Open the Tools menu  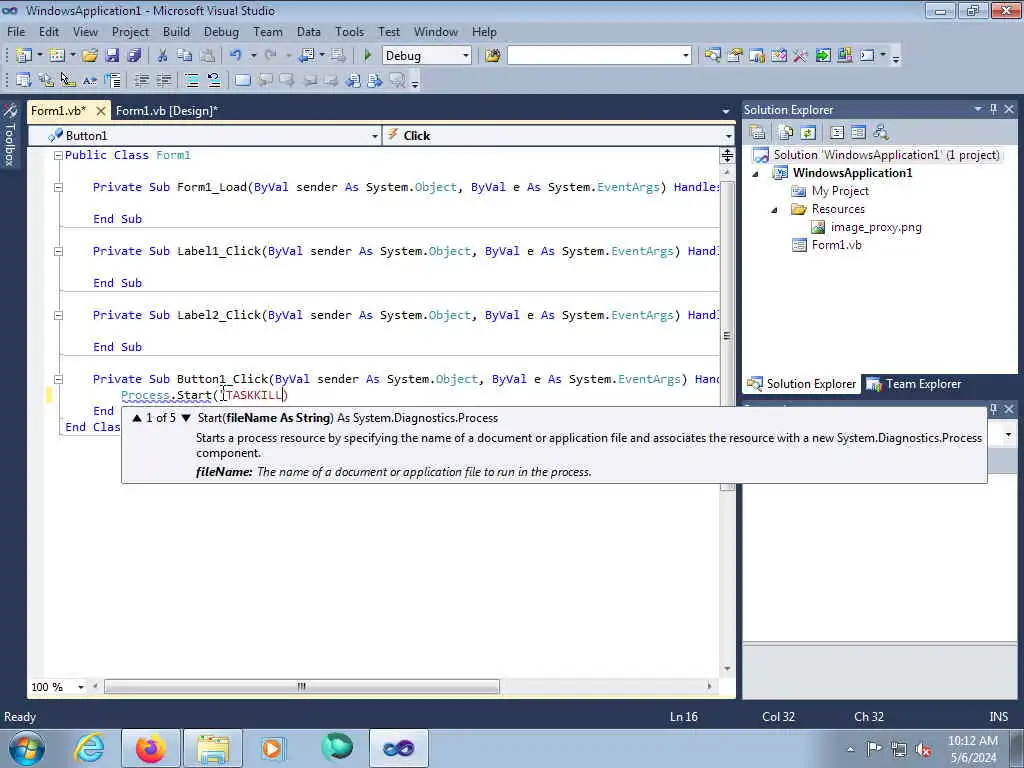click(349, 31)
